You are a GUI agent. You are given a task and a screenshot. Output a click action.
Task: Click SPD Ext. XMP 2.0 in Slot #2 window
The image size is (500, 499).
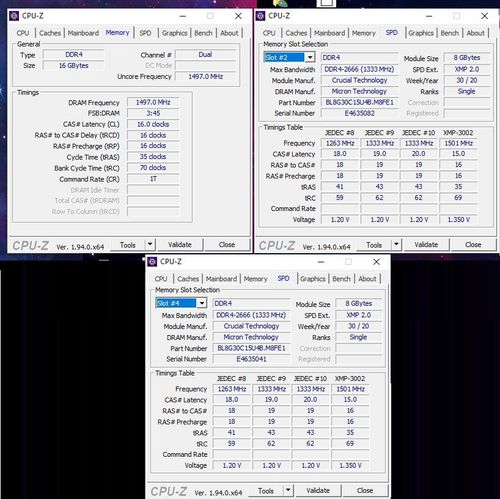click(467, 69)
